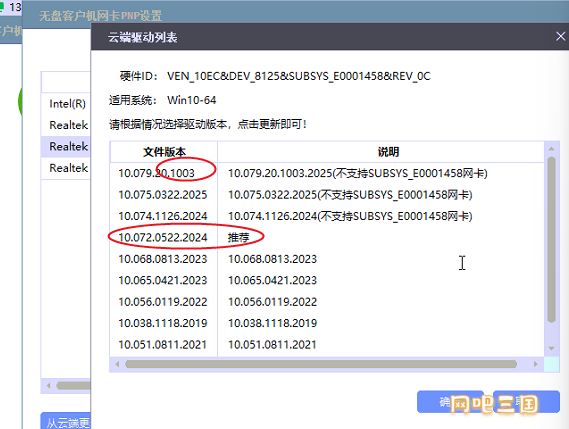Select driver version 10.079.20.1003 row
This screenshot has width=569, height=429.
pos(327,173)
